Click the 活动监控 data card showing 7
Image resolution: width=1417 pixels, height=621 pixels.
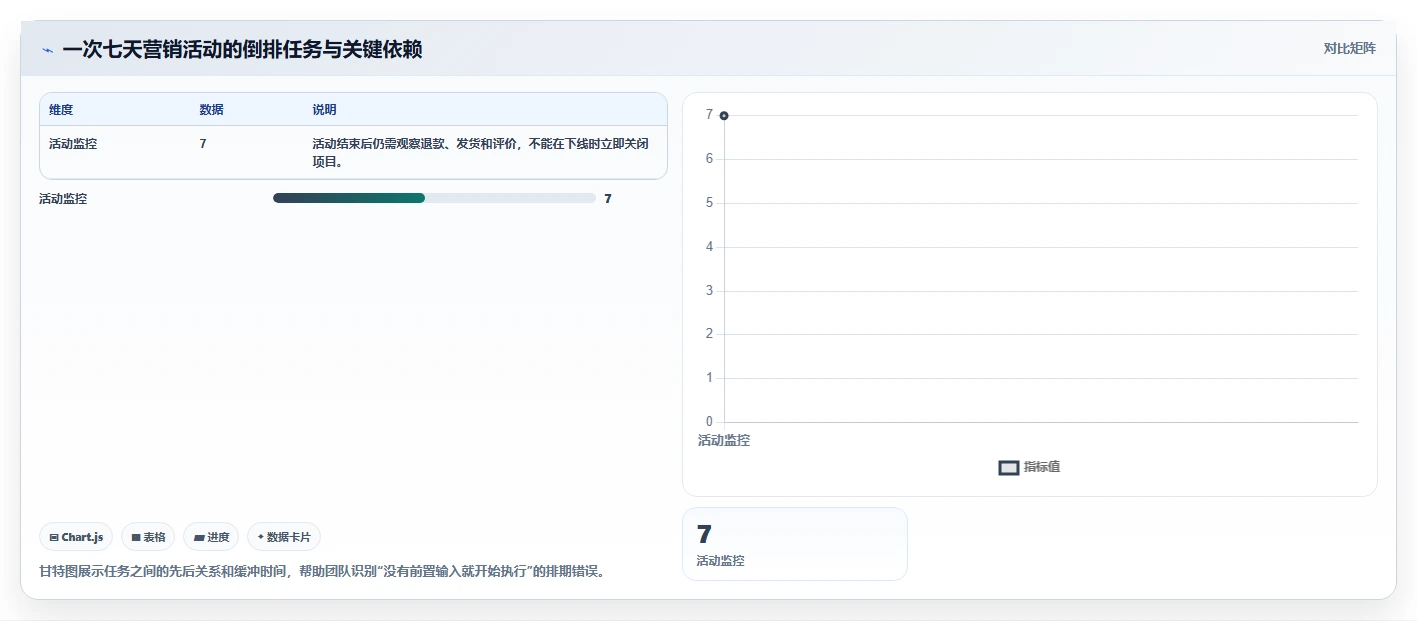795,544
